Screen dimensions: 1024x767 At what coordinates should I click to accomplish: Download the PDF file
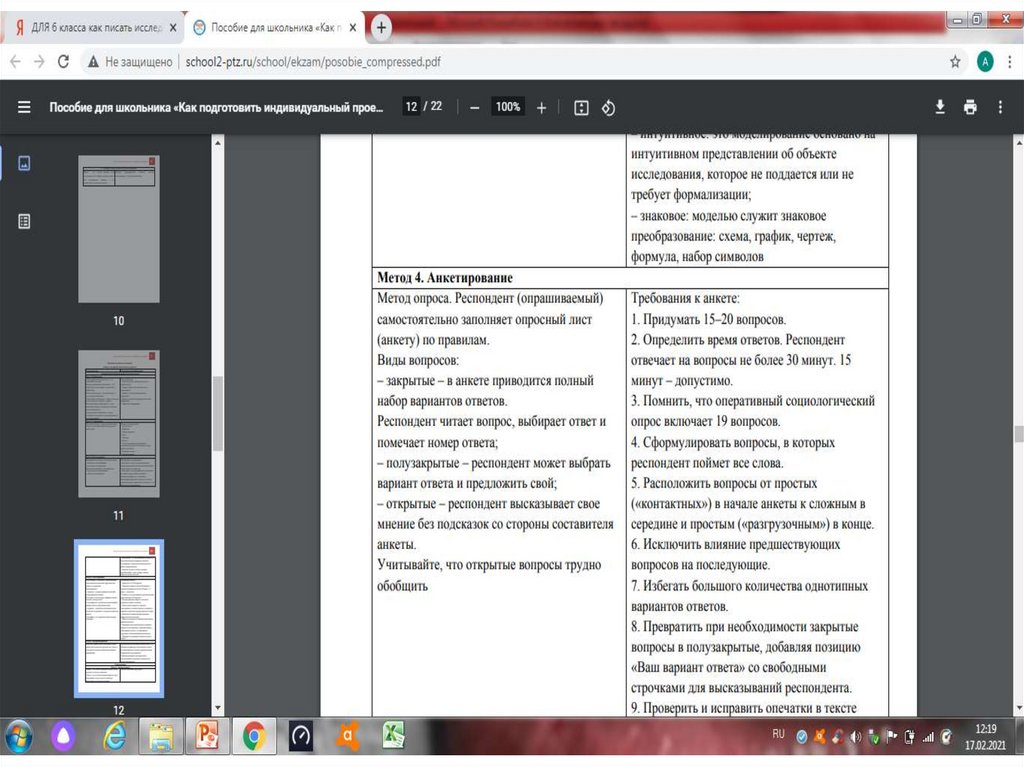tap(940, 107)
